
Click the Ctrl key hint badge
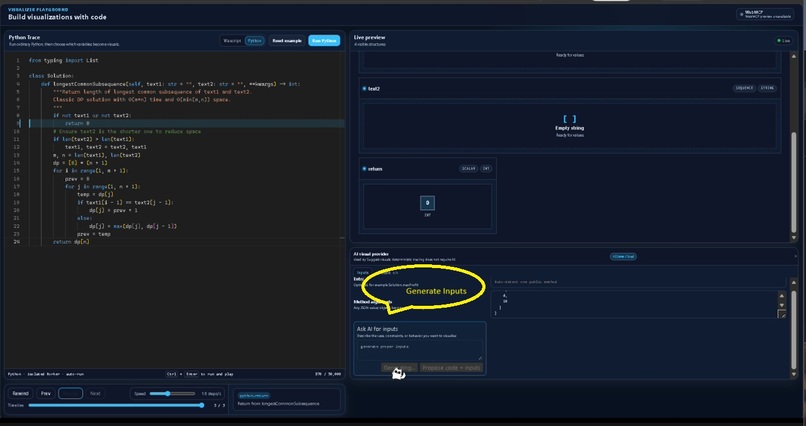[x=173, y=374]
